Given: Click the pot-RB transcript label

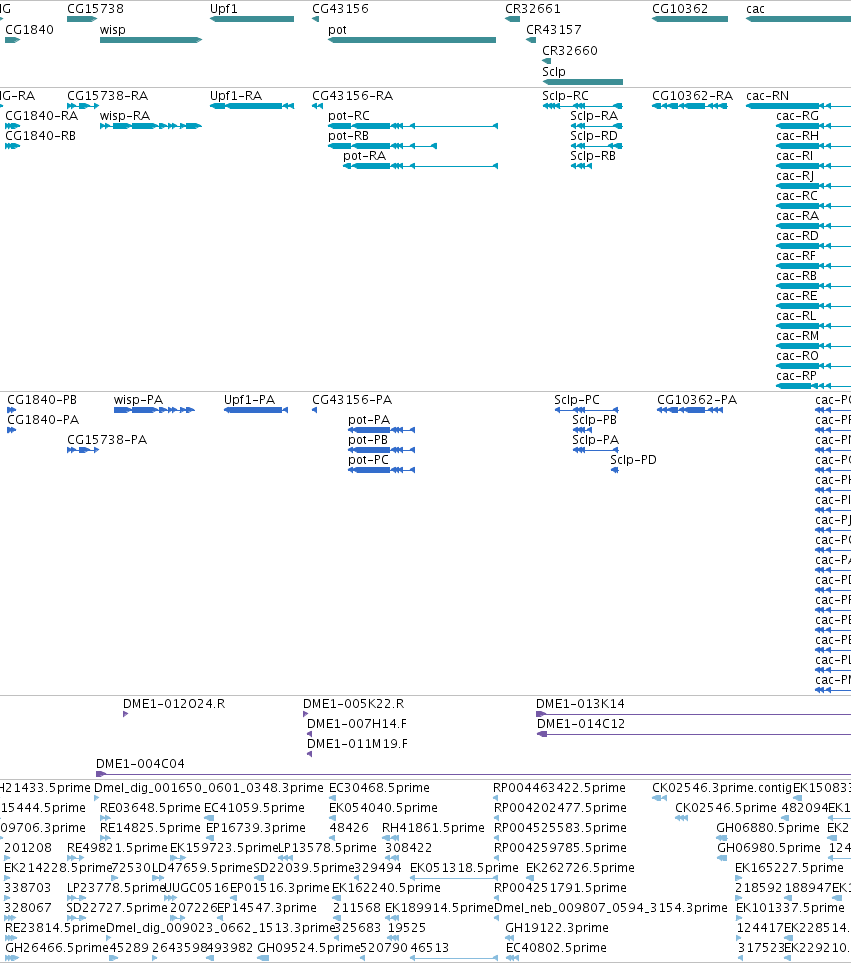Looking at the screenshot, I should point(348,136).
